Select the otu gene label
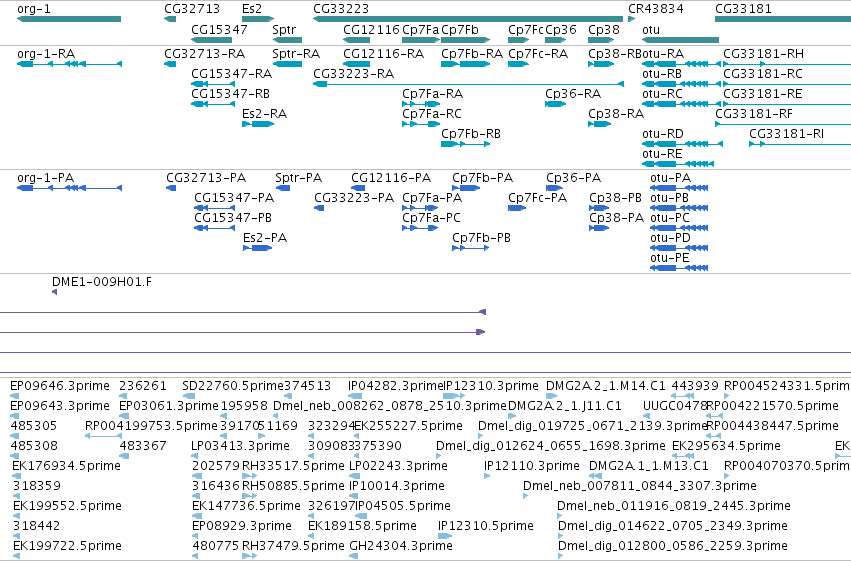 651,29
